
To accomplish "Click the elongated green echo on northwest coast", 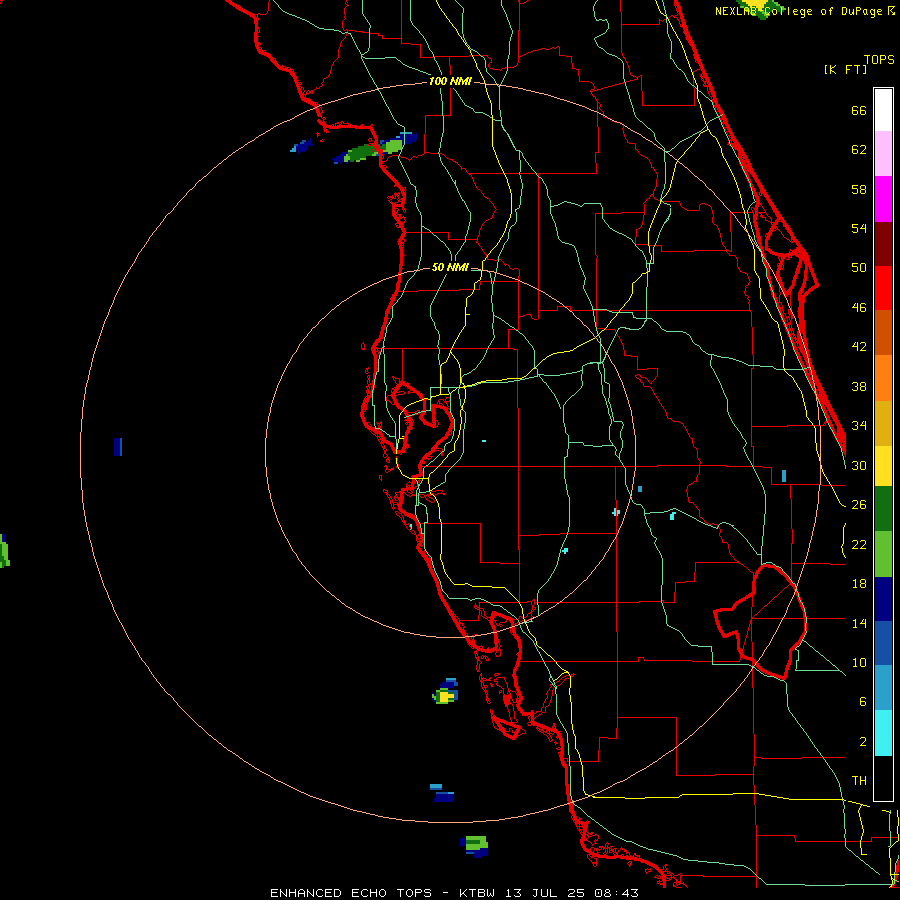I will (x=375, y=148).
